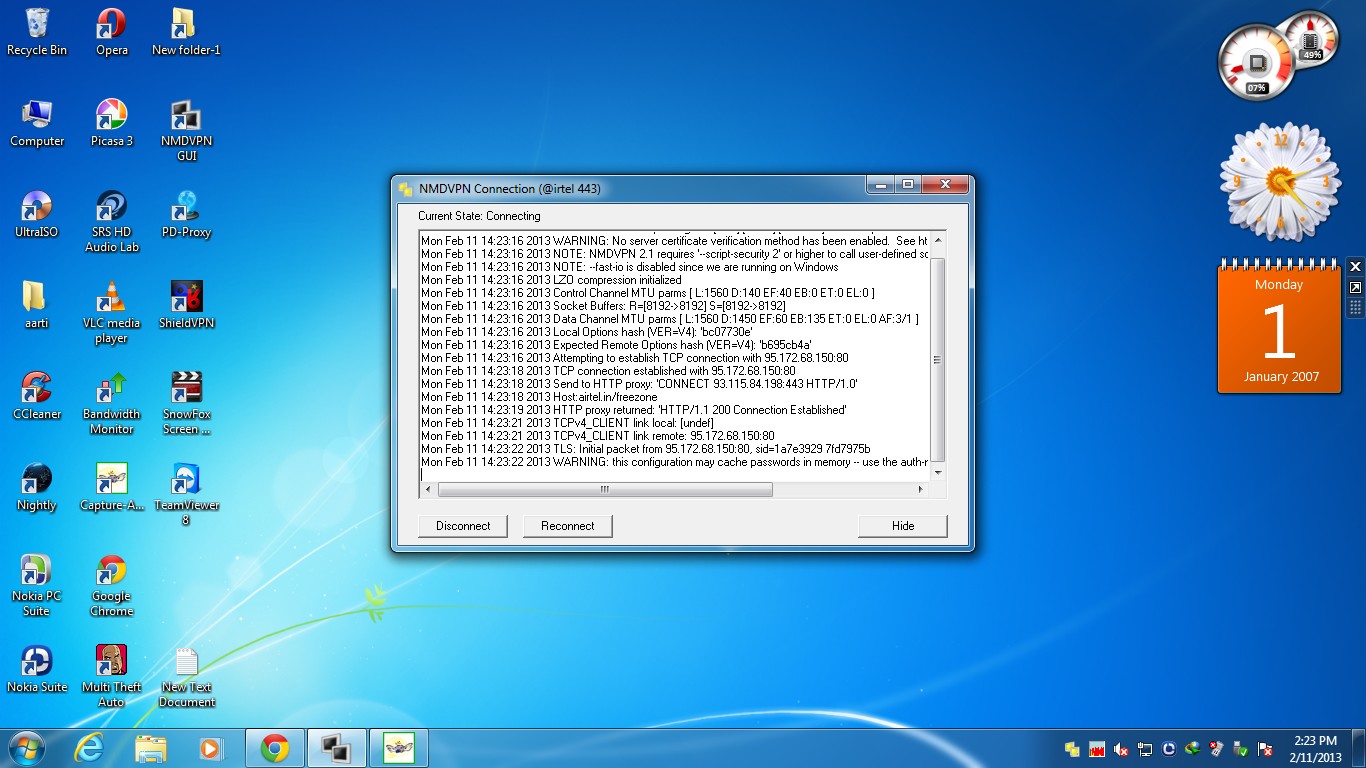1366x768 pixels.
Task: Click the log scroll-down arrow
Action: 937,474
